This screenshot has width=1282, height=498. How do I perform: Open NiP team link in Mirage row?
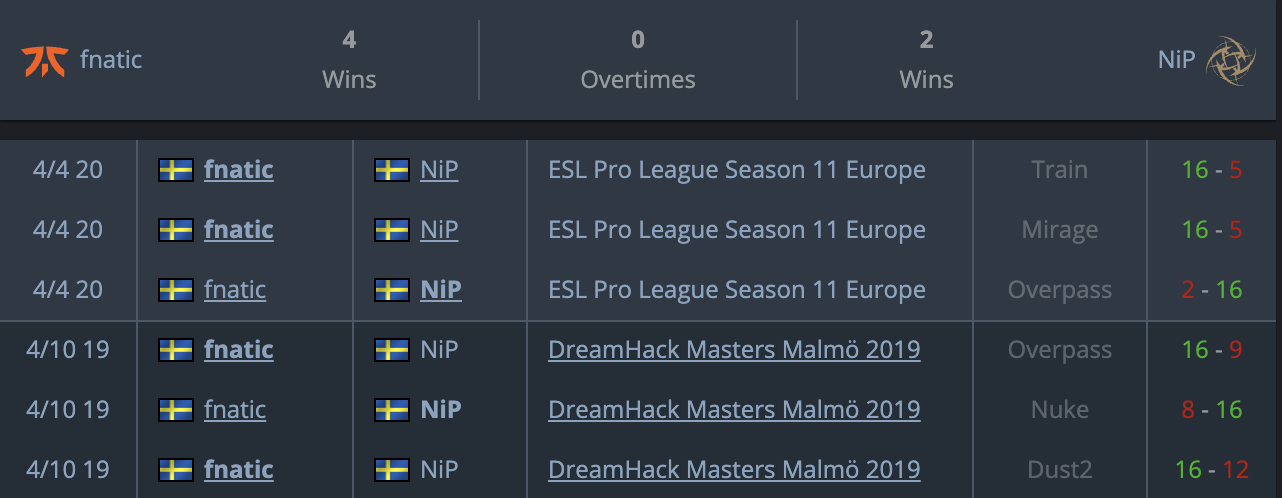pyautogui.click(x=439, y=230)
